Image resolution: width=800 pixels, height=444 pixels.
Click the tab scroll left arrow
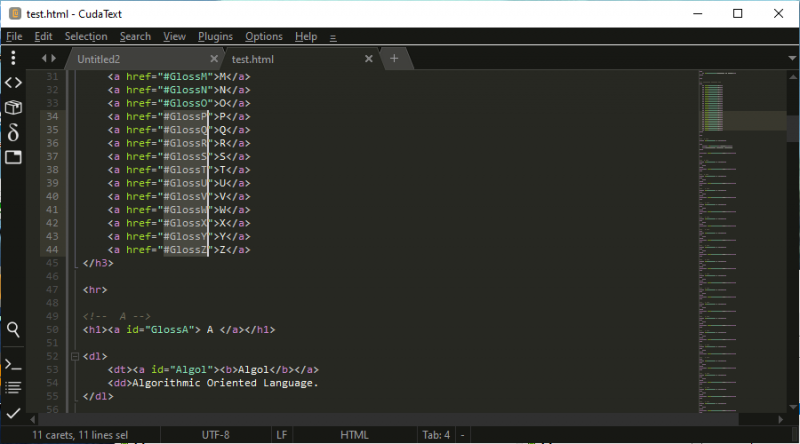44,58
